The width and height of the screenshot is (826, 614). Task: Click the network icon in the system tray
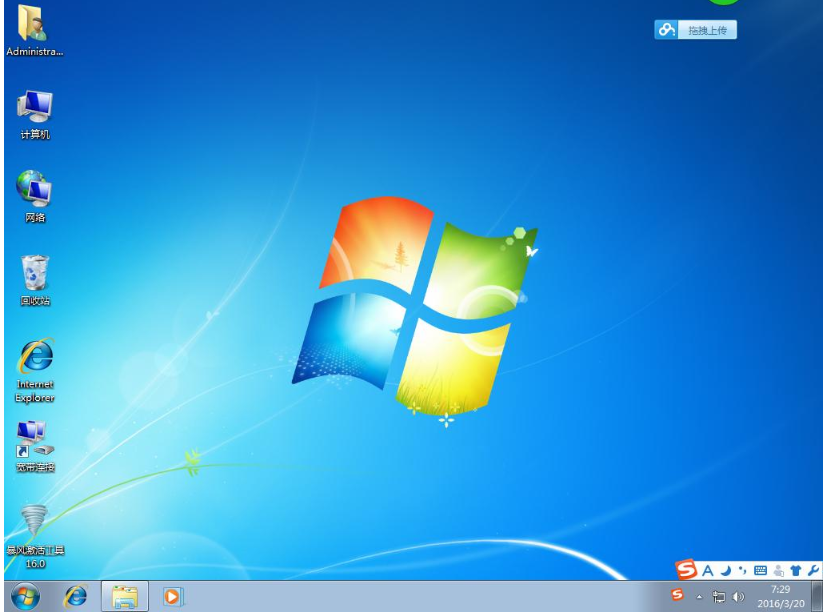coord(719,598)
